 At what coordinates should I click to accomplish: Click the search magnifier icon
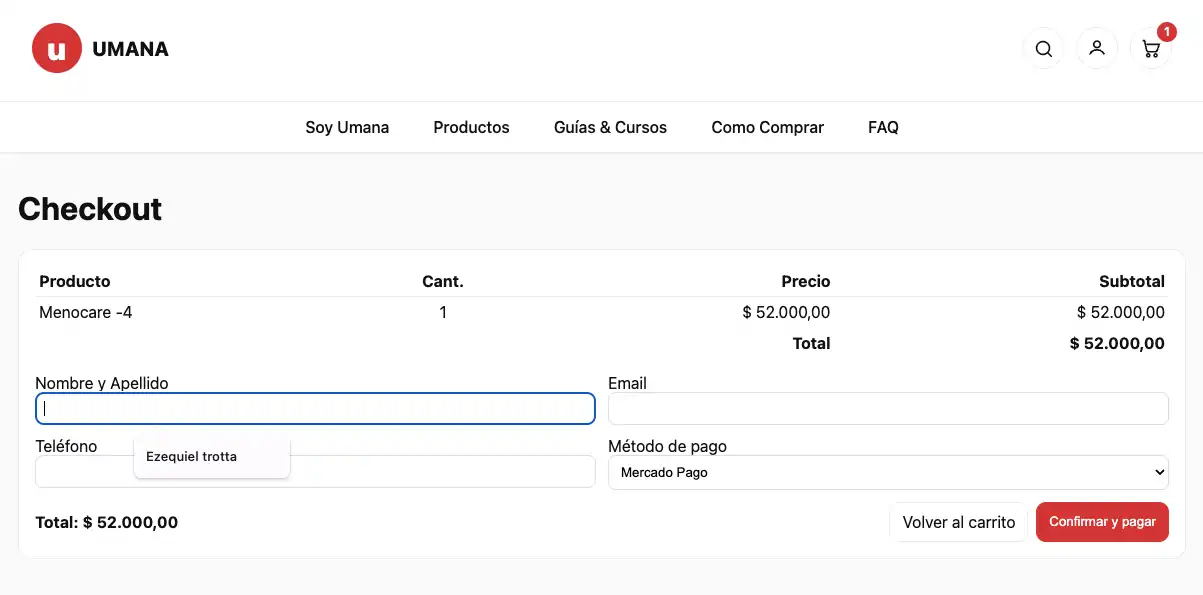[x=1043, y=49]
